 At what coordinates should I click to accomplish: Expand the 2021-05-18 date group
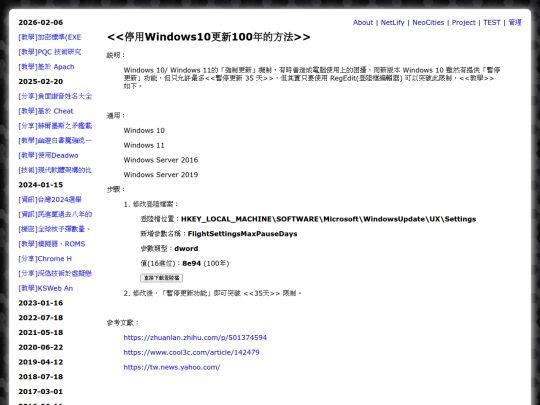(41, 332)
